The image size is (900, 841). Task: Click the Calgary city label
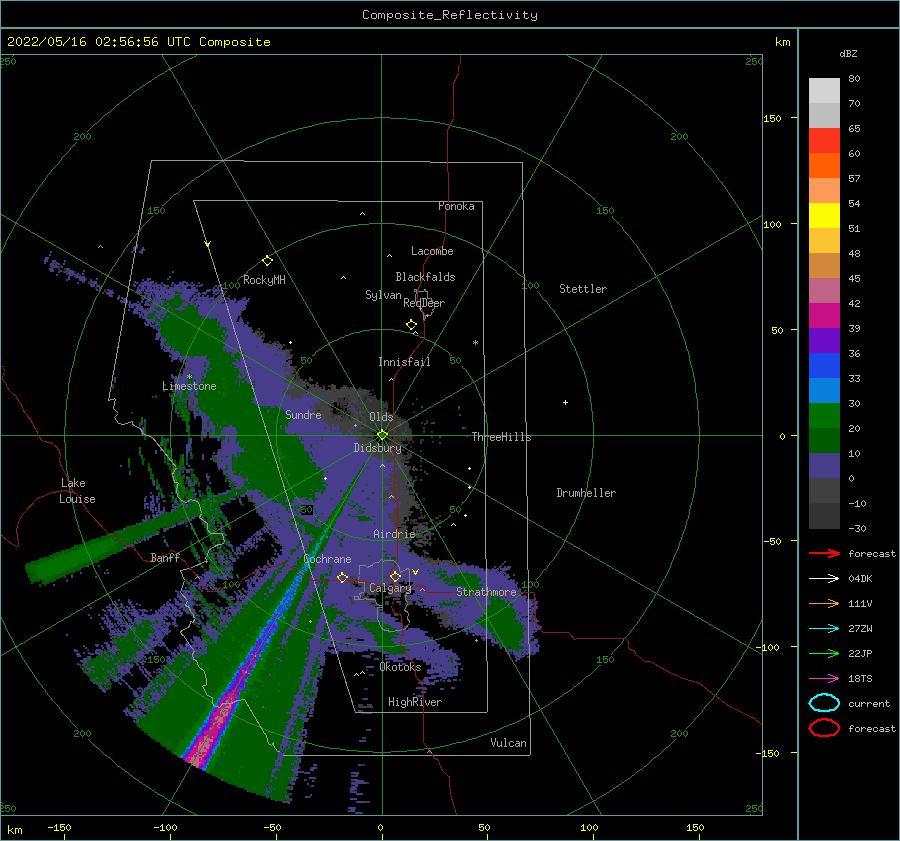(x=390, y=588)
